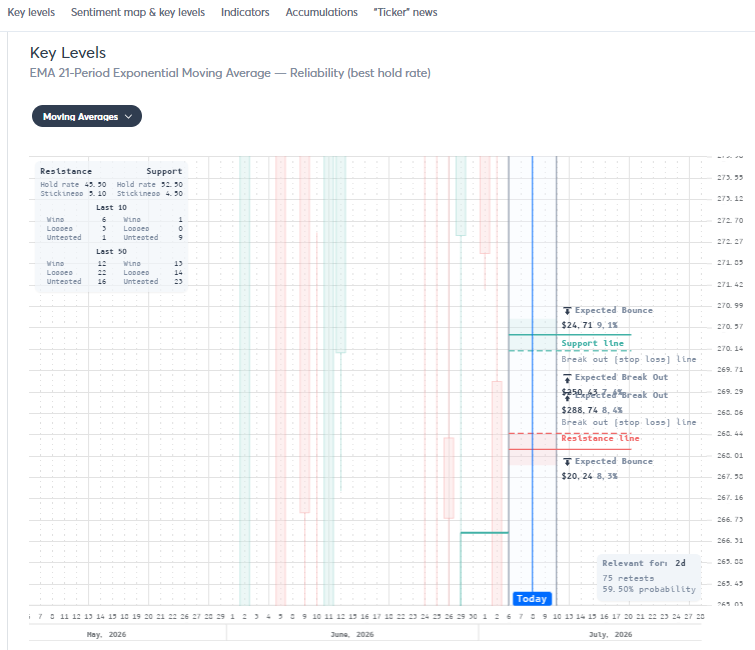Click the Today marker on the timeline
755x650 pixels.
532,598
